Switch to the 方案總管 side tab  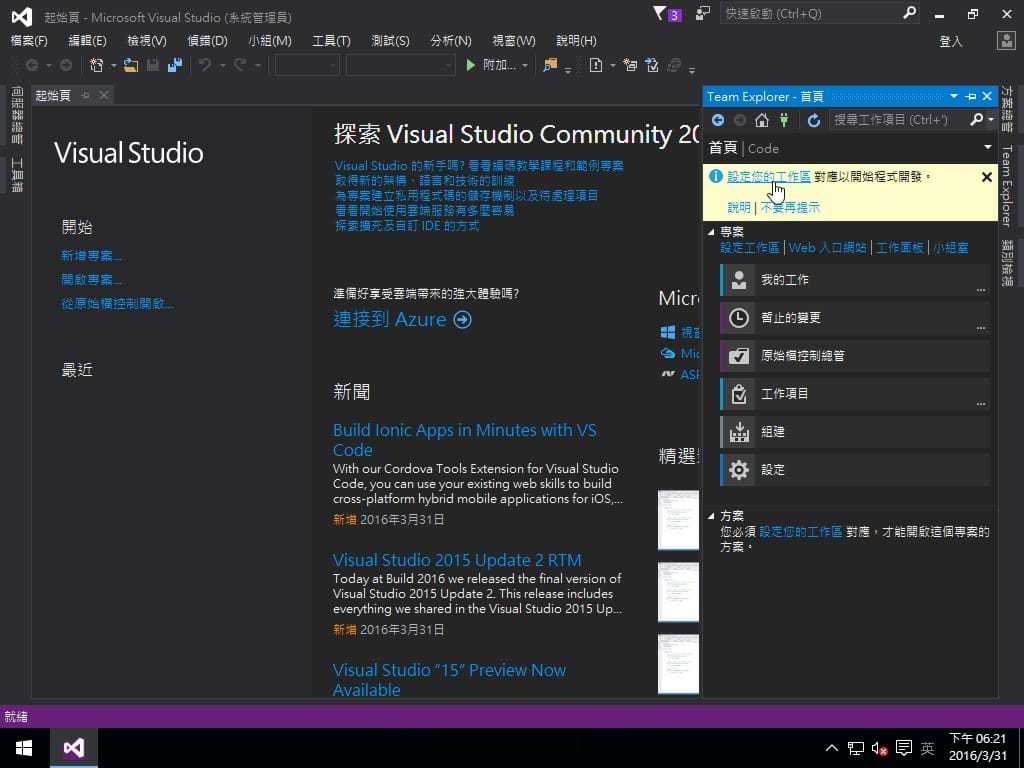[1007, 109]
